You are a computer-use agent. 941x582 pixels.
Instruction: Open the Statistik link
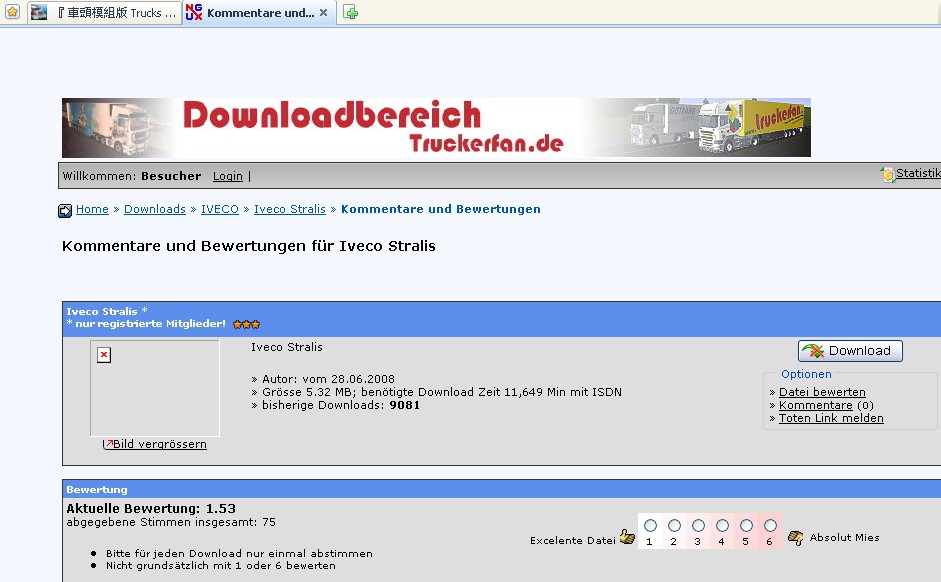pyautogui.click(x=918, y=173)
